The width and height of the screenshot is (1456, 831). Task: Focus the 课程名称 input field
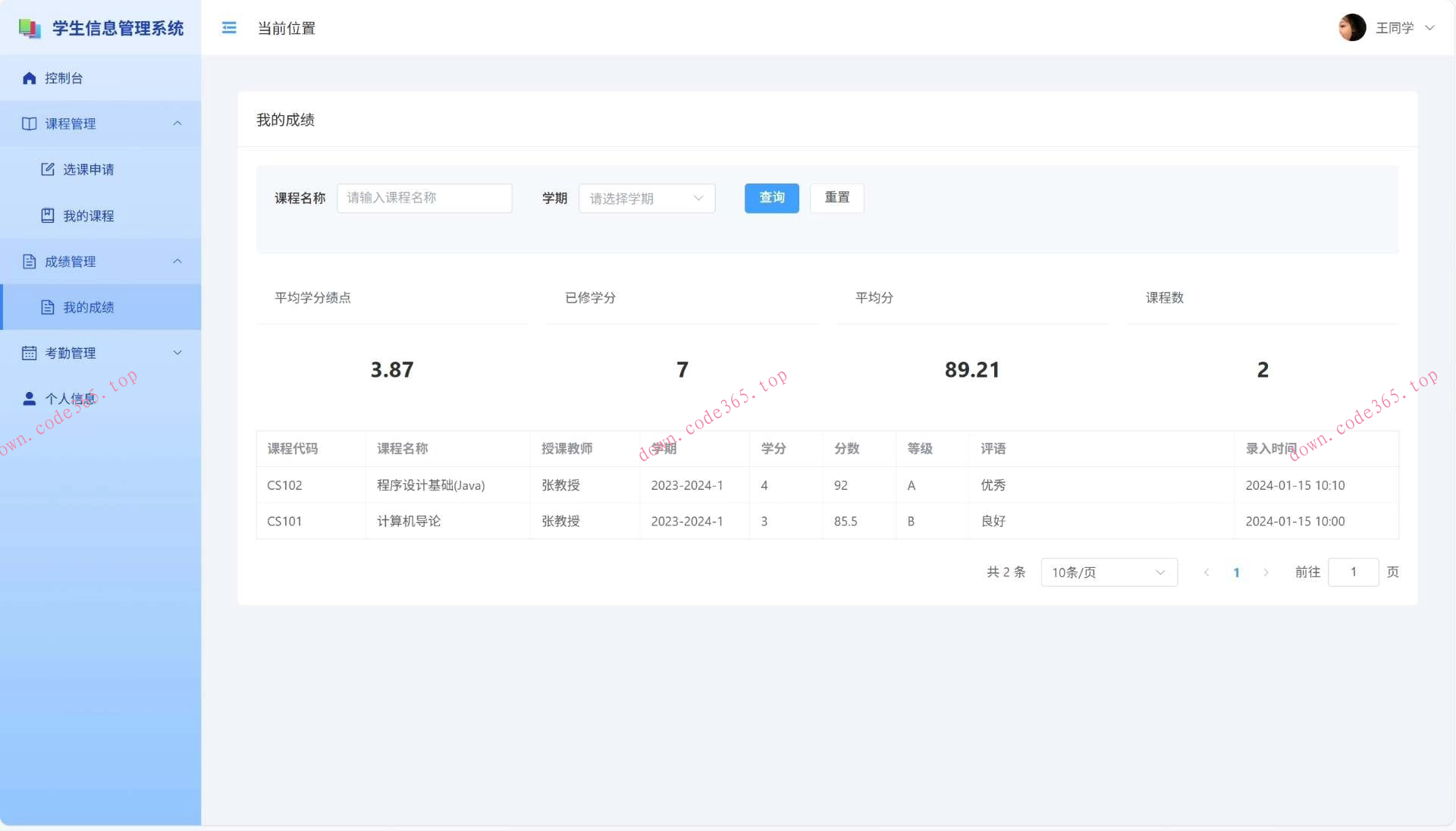coord(424,199)
